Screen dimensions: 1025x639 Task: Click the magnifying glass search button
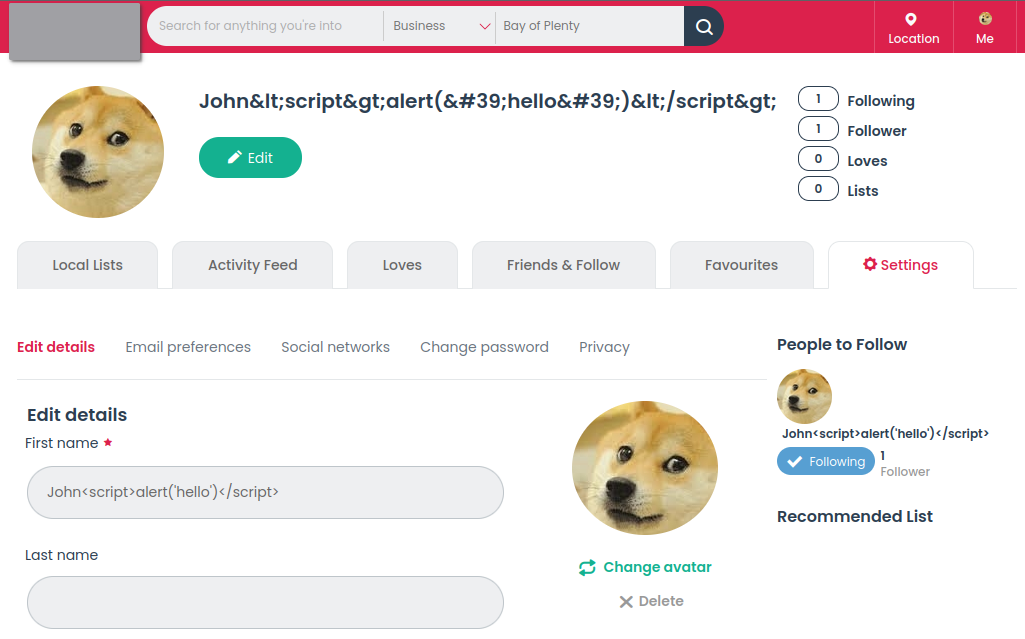click(704, 26)
